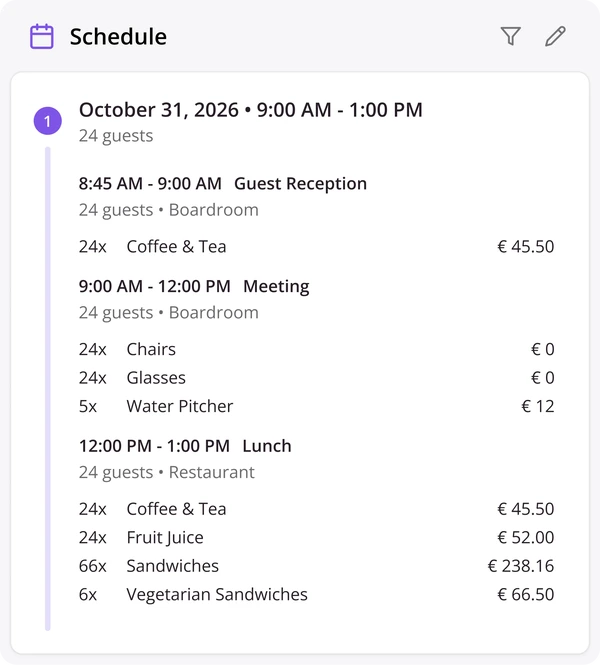The height and width of the screenshot is (665, 600).
Task: Click the Fruit Juice line item
Action: pyautogui.click(x=316, y=537)
